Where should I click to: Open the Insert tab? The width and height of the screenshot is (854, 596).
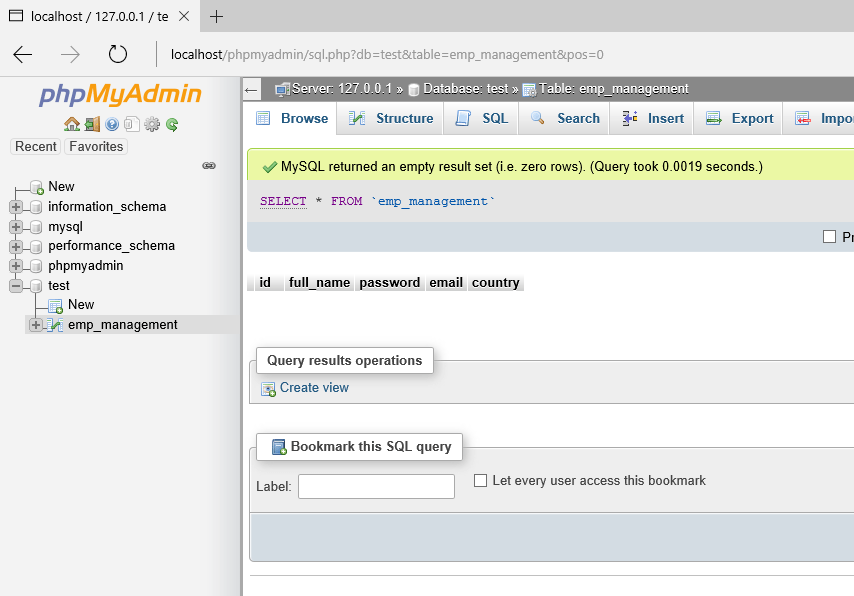[652, 118]
